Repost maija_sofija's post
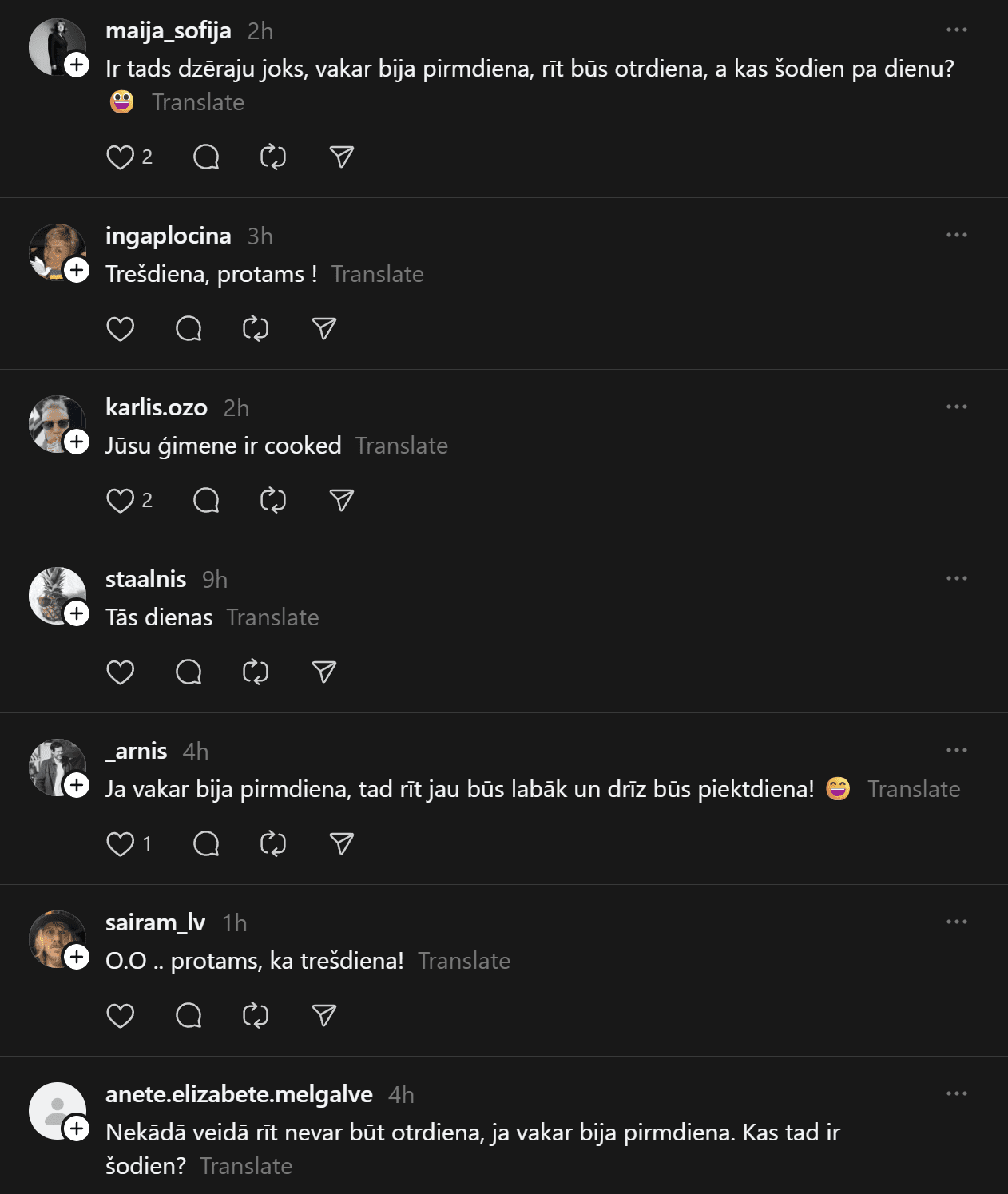 click(273, 157)
